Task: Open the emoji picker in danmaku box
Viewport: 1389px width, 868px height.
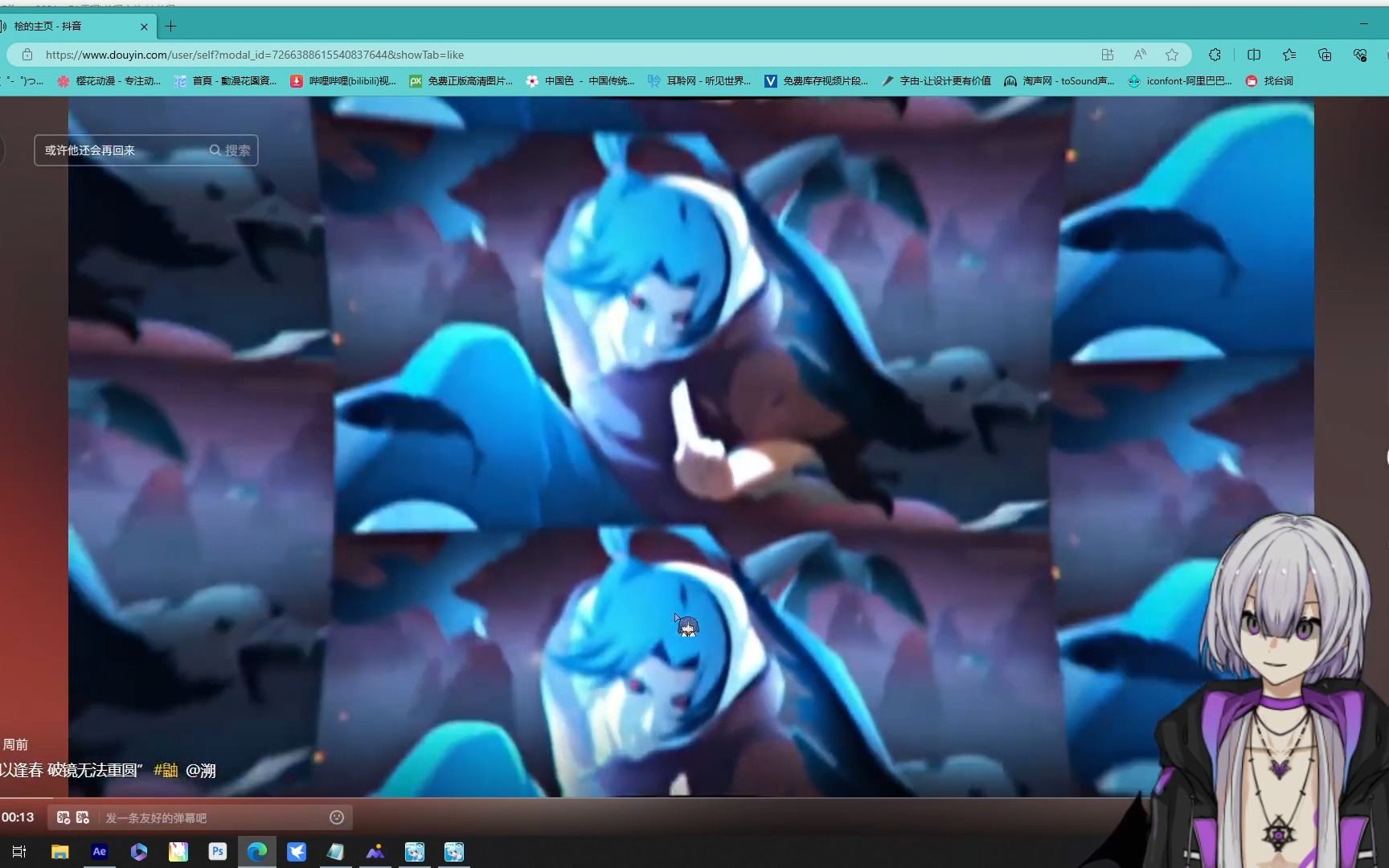Action: pos(337,817)
